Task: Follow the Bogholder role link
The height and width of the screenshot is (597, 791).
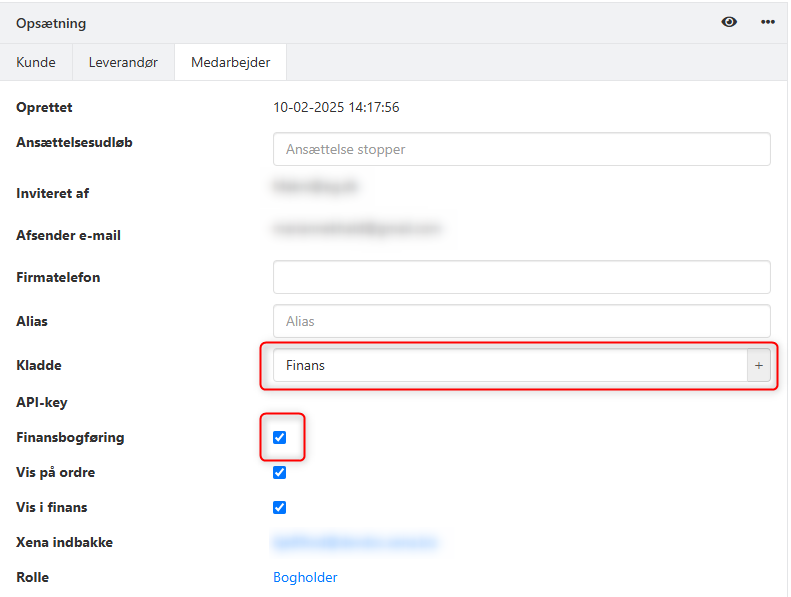Action: tap(305, 577)
